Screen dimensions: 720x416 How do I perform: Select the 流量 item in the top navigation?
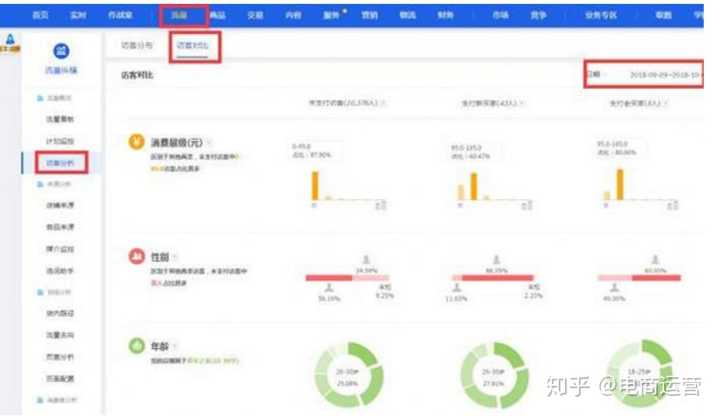tap(179, 15)
